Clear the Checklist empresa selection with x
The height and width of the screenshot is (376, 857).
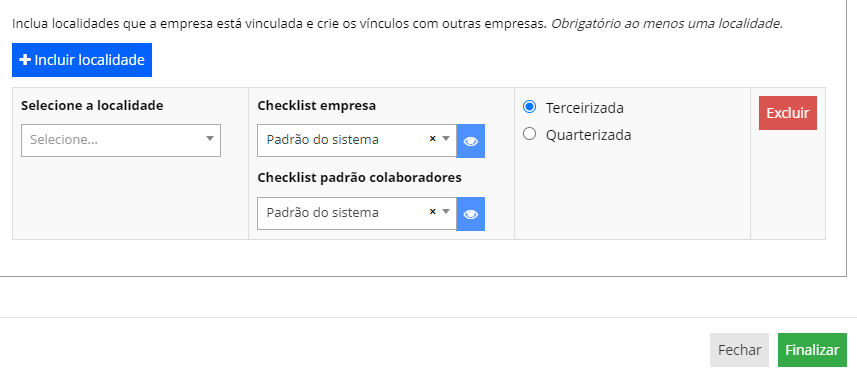[432, 139]
